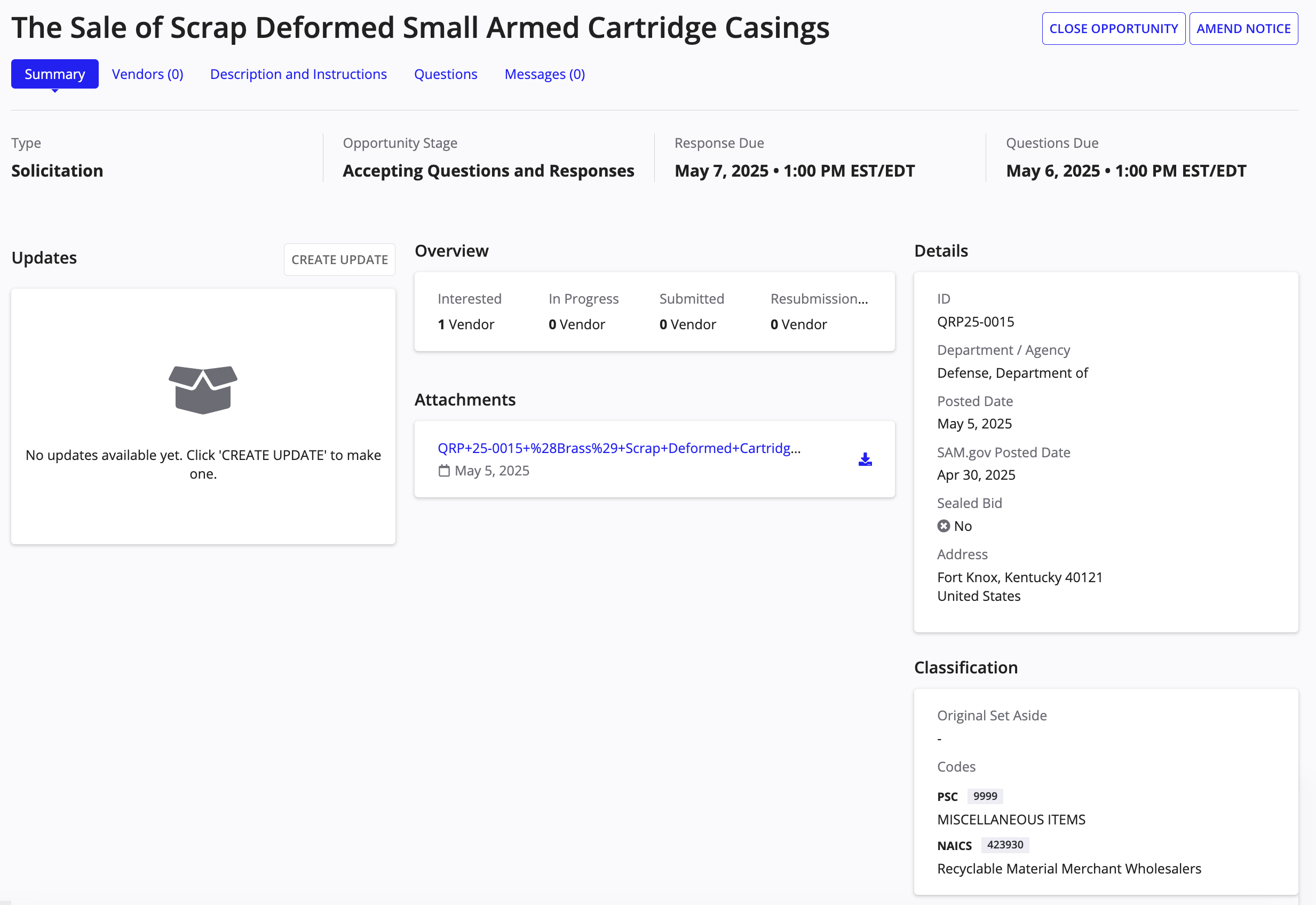Click the empty box icon in Updates

point(203,390)
